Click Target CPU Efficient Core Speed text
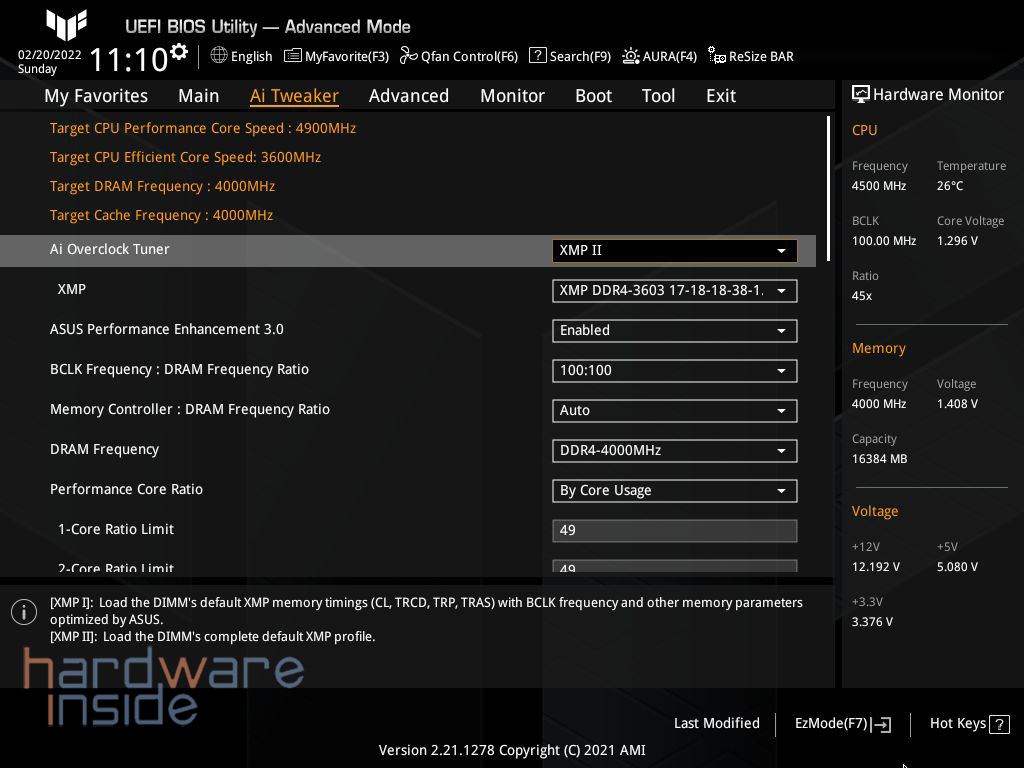 click(x=185, y=157)
